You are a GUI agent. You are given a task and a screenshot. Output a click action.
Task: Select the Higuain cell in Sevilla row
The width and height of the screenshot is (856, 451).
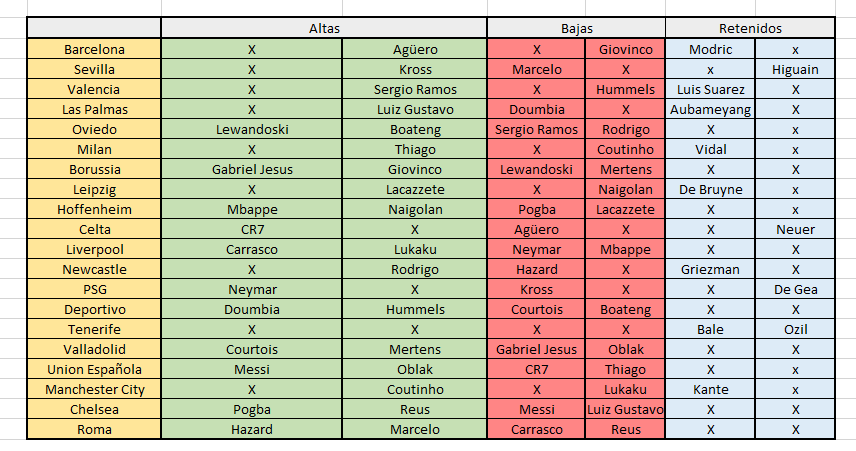point(795,69)
